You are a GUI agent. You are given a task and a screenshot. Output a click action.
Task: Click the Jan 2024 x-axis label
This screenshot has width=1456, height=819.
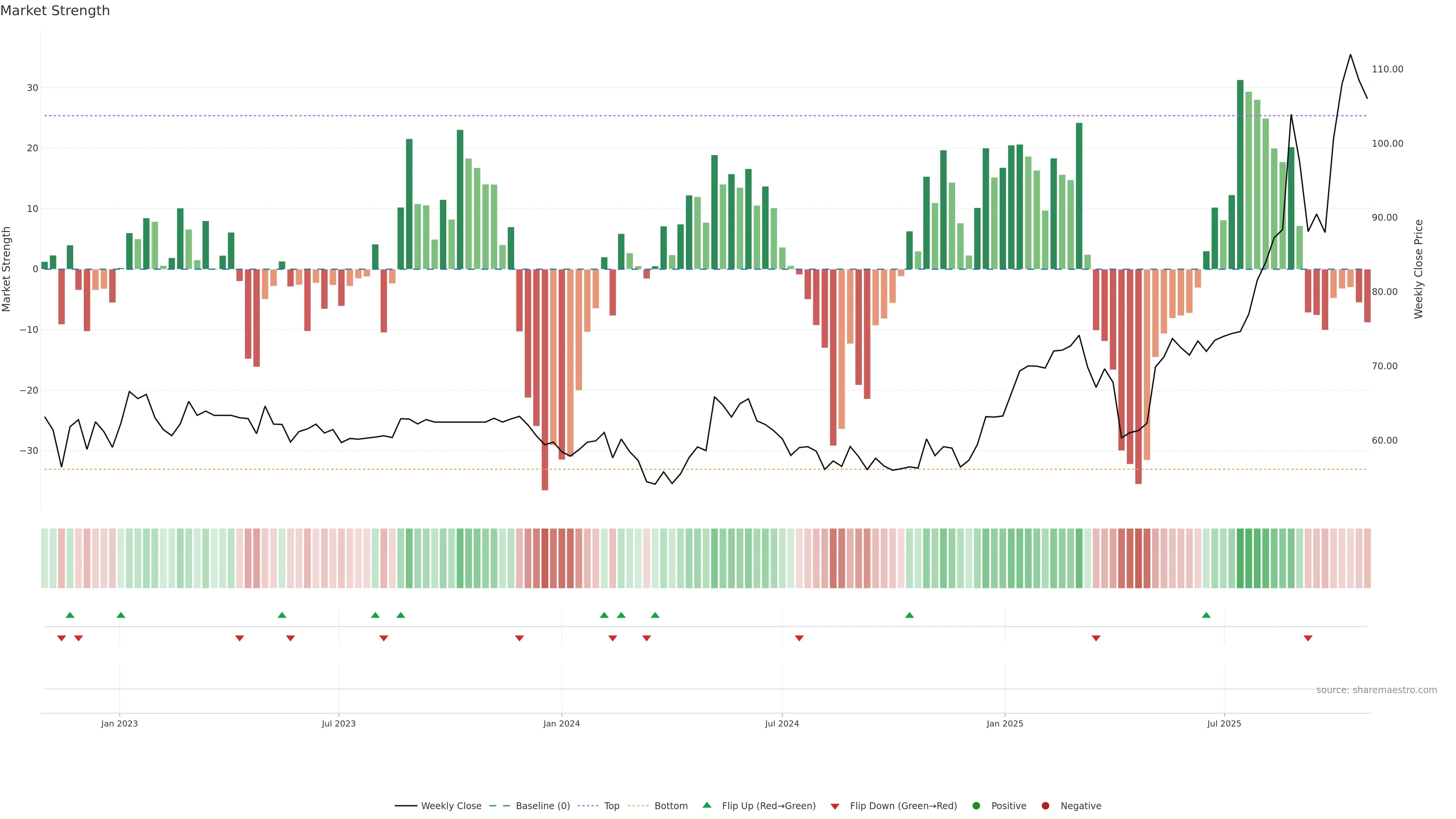point(561,723)
